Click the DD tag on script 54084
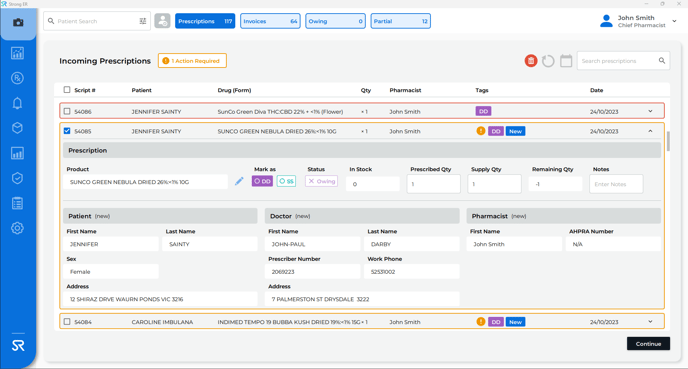This screenshot has height=369, width=688. click(496, 322)
